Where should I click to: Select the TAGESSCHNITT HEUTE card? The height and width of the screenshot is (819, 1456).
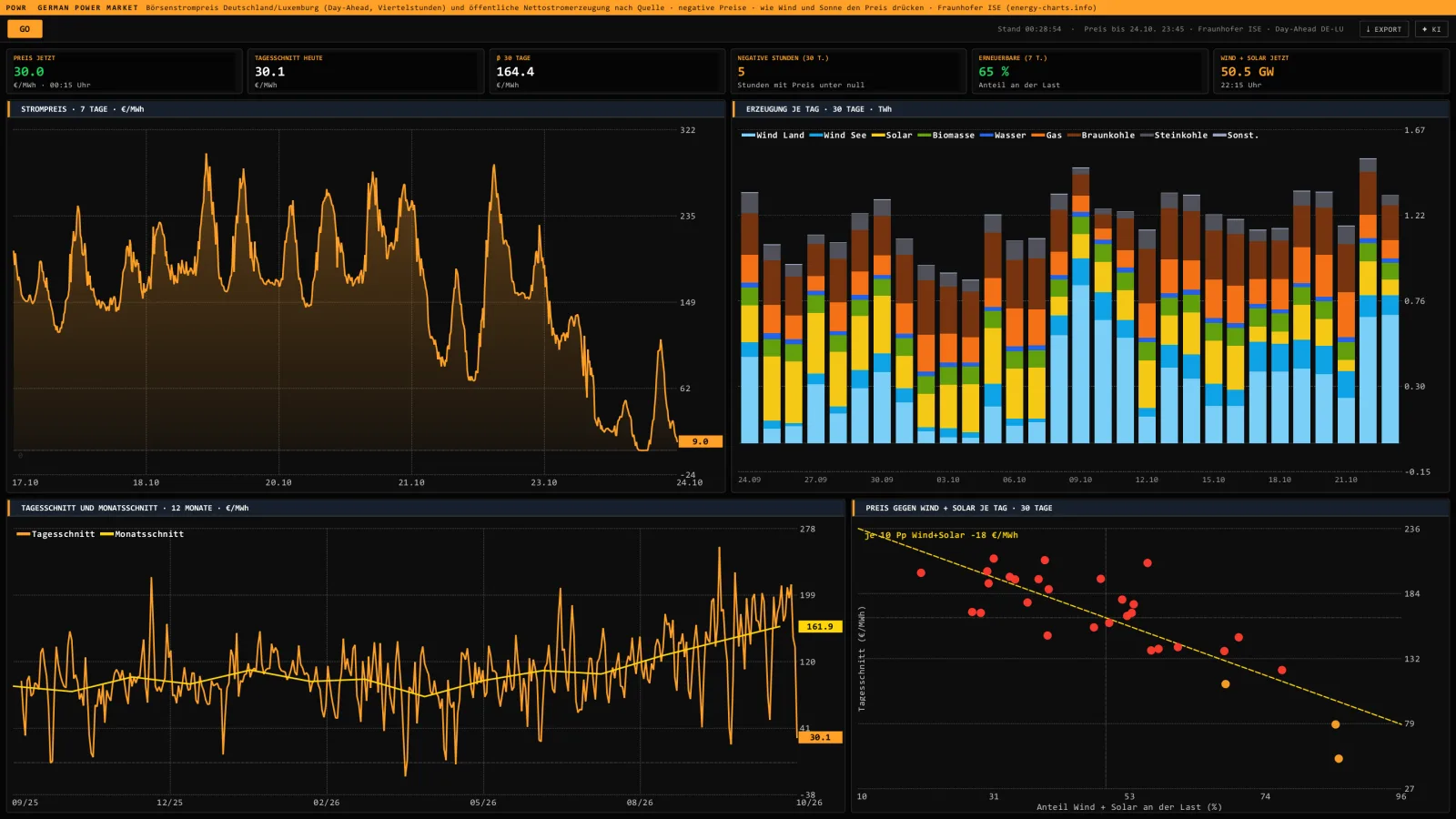pos(366,71)
